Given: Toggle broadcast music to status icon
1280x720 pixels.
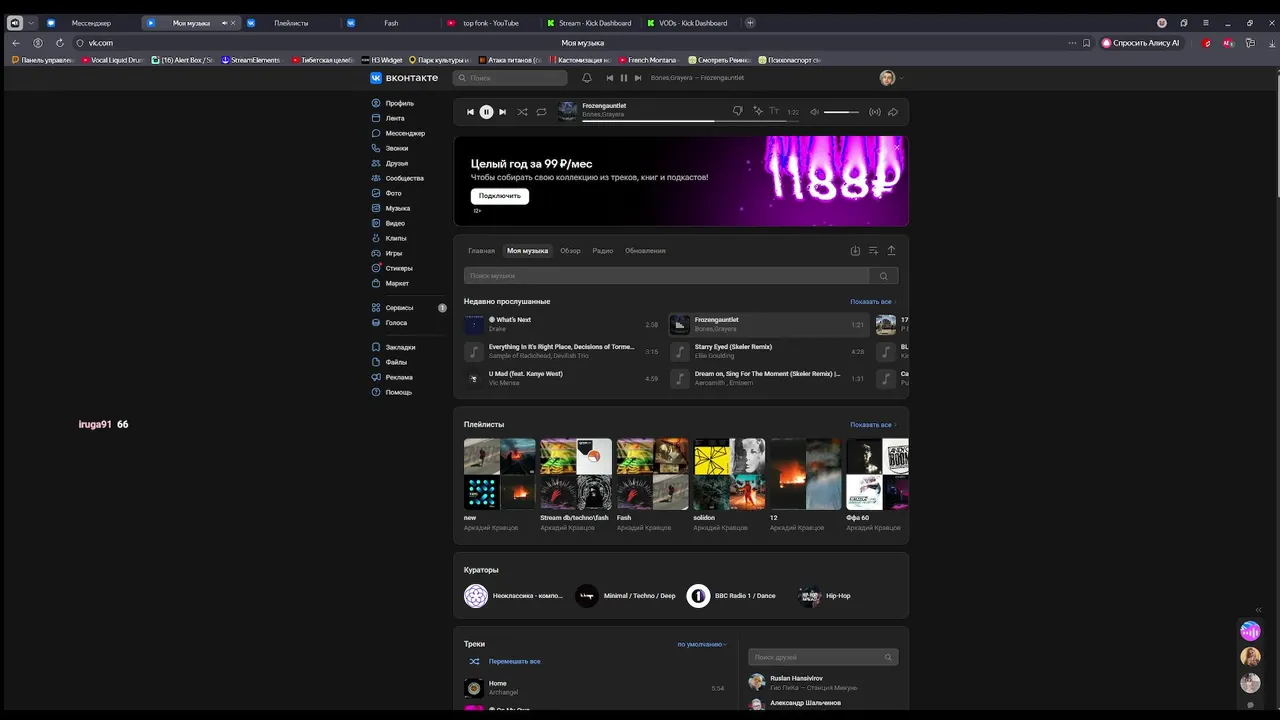Looking at the screenshot, I should pyautogui.click(x=875, y=112).
